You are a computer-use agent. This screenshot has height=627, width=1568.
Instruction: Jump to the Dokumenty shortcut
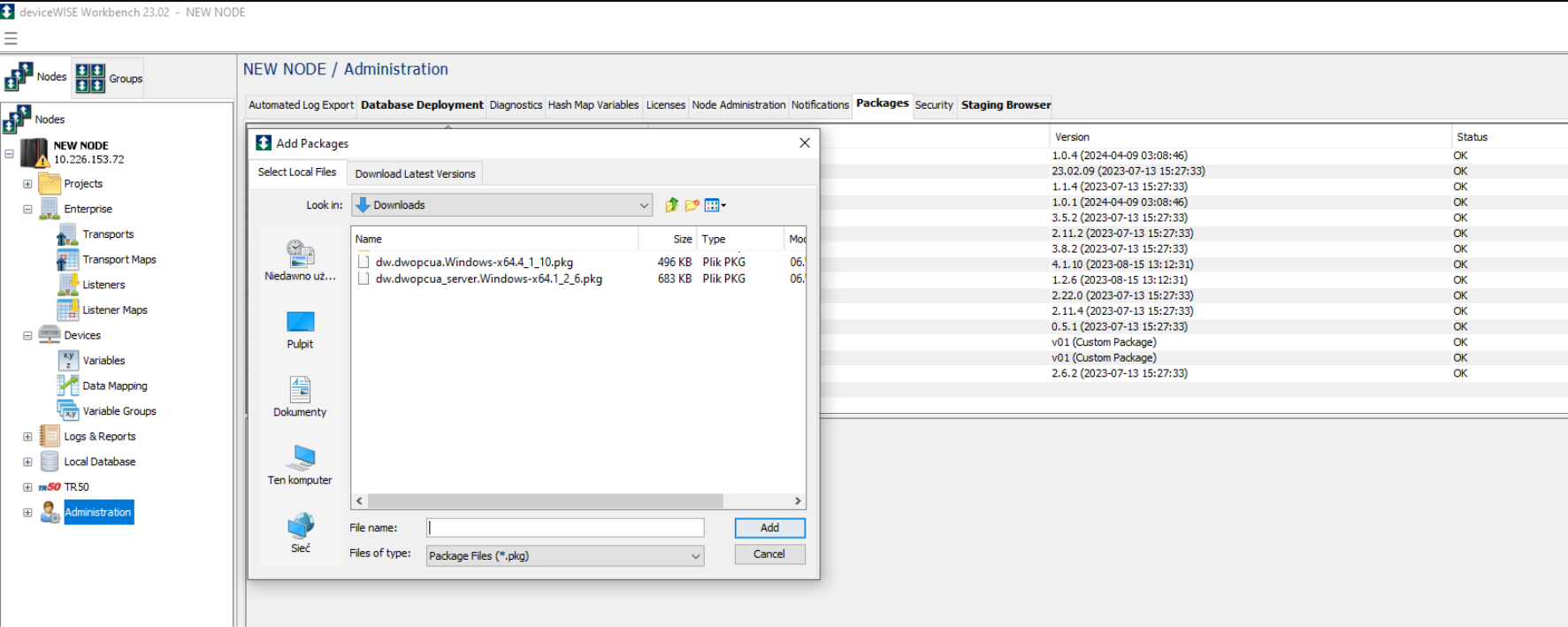tap(300, 397)
